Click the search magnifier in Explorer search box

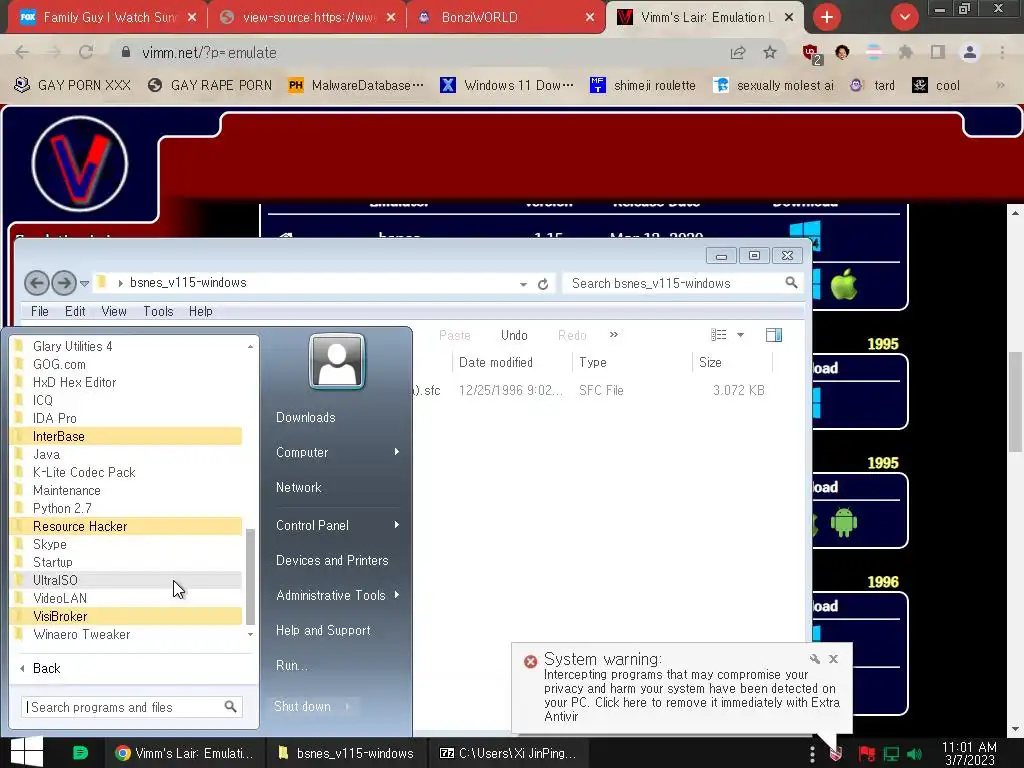tap(791, 283)
